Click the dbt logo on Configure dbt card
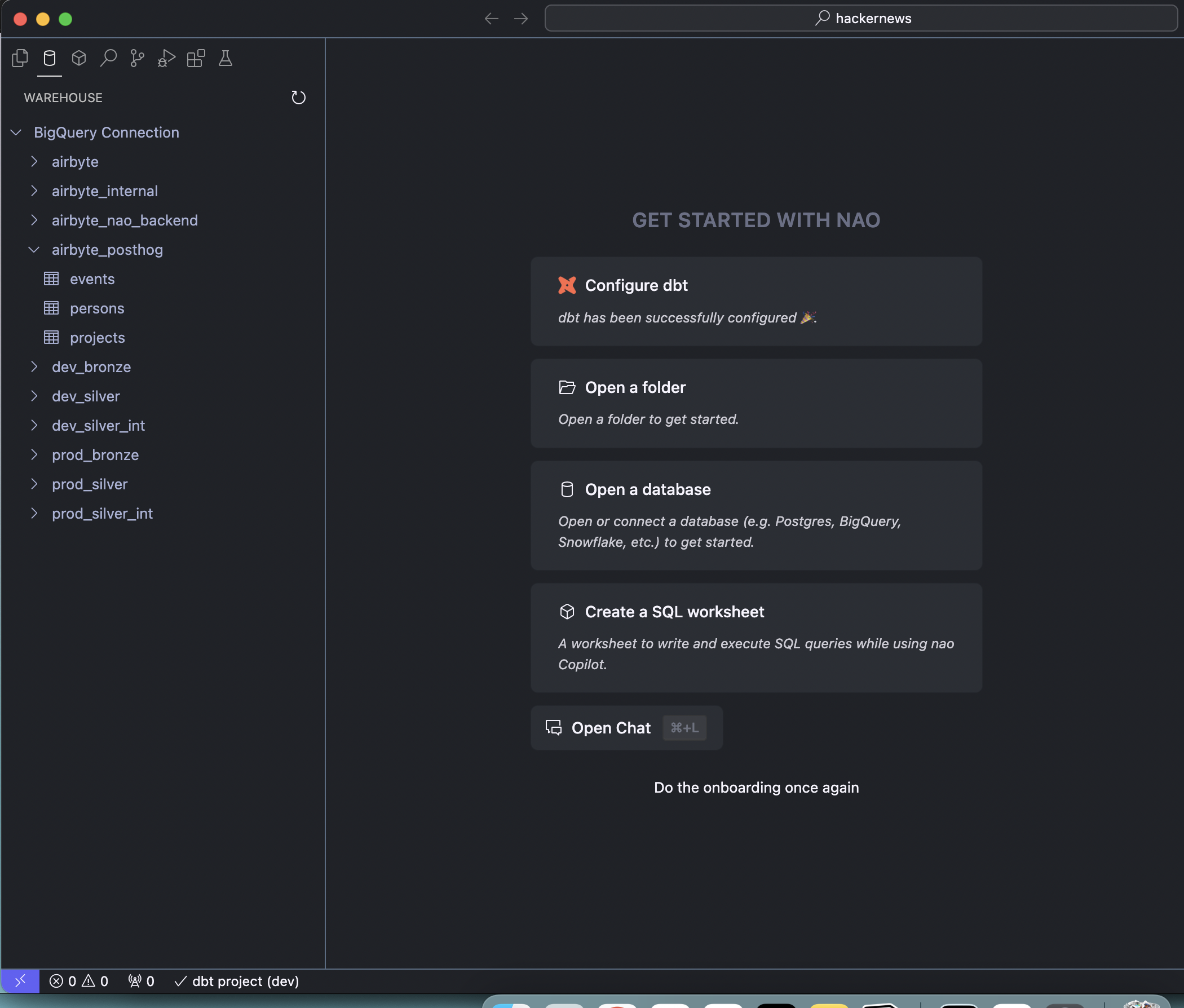The image size is (1184, 1008). (x=567, y=285)
